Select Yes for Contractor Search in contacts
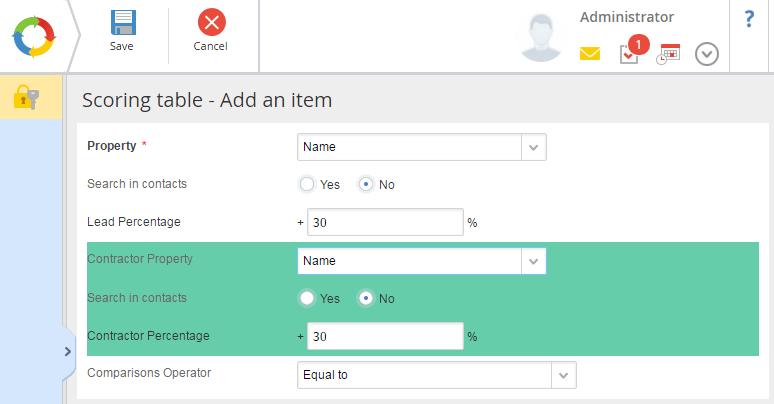This screenshot has height=404, width=774. click(307, 298)
